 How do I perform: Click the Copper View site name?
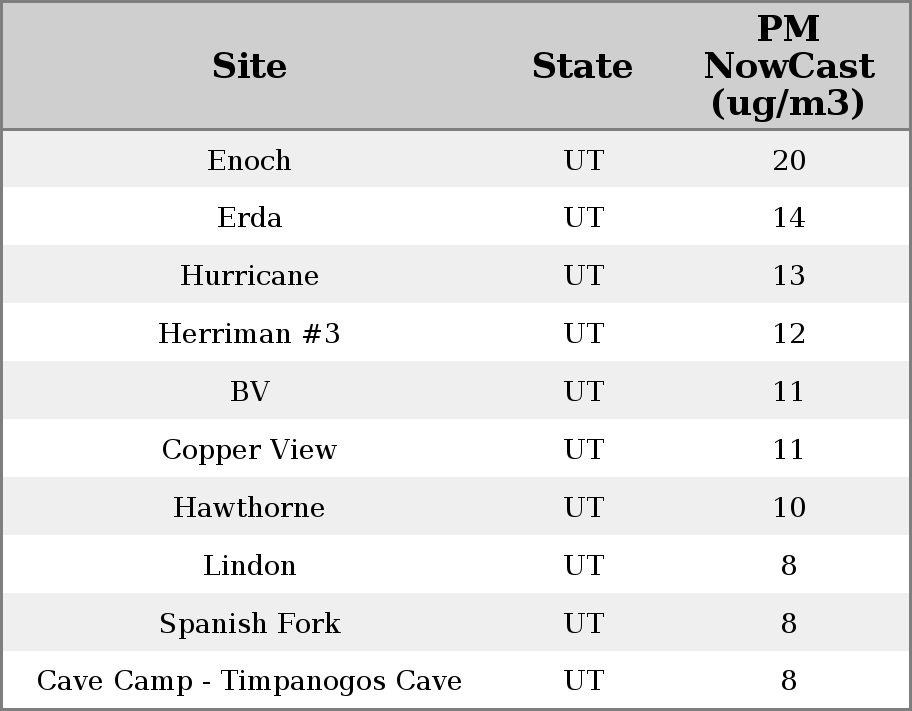249,450
